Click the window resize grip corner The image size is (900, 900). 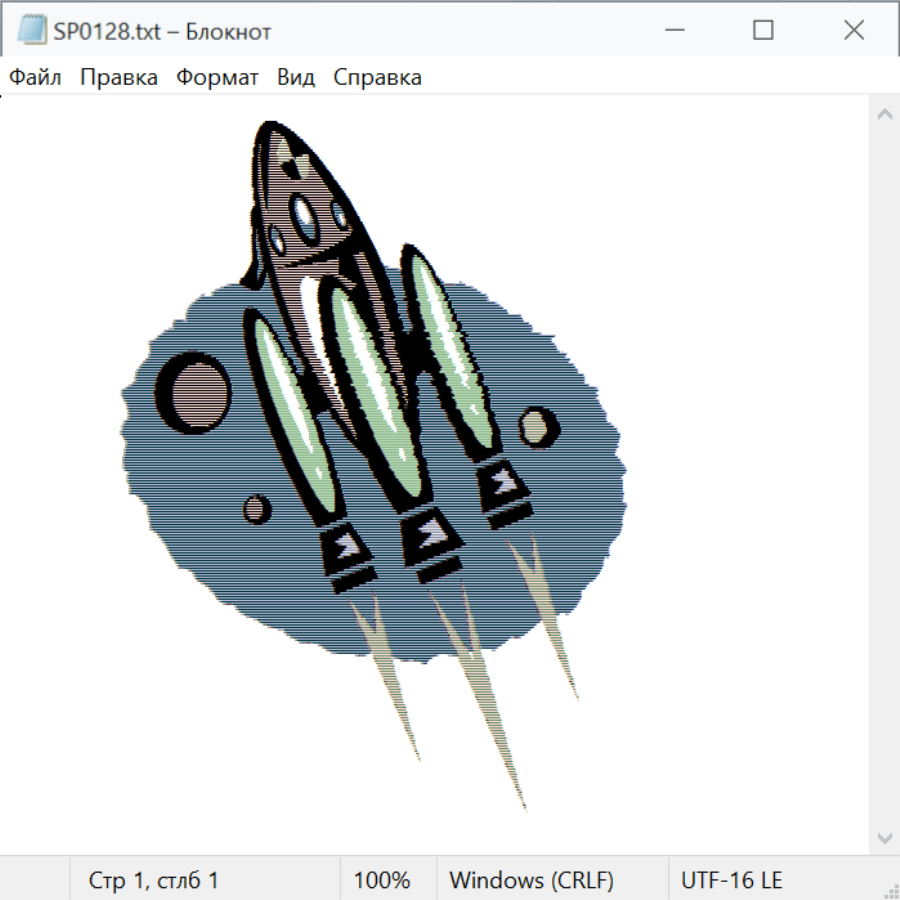click(891, 891)
